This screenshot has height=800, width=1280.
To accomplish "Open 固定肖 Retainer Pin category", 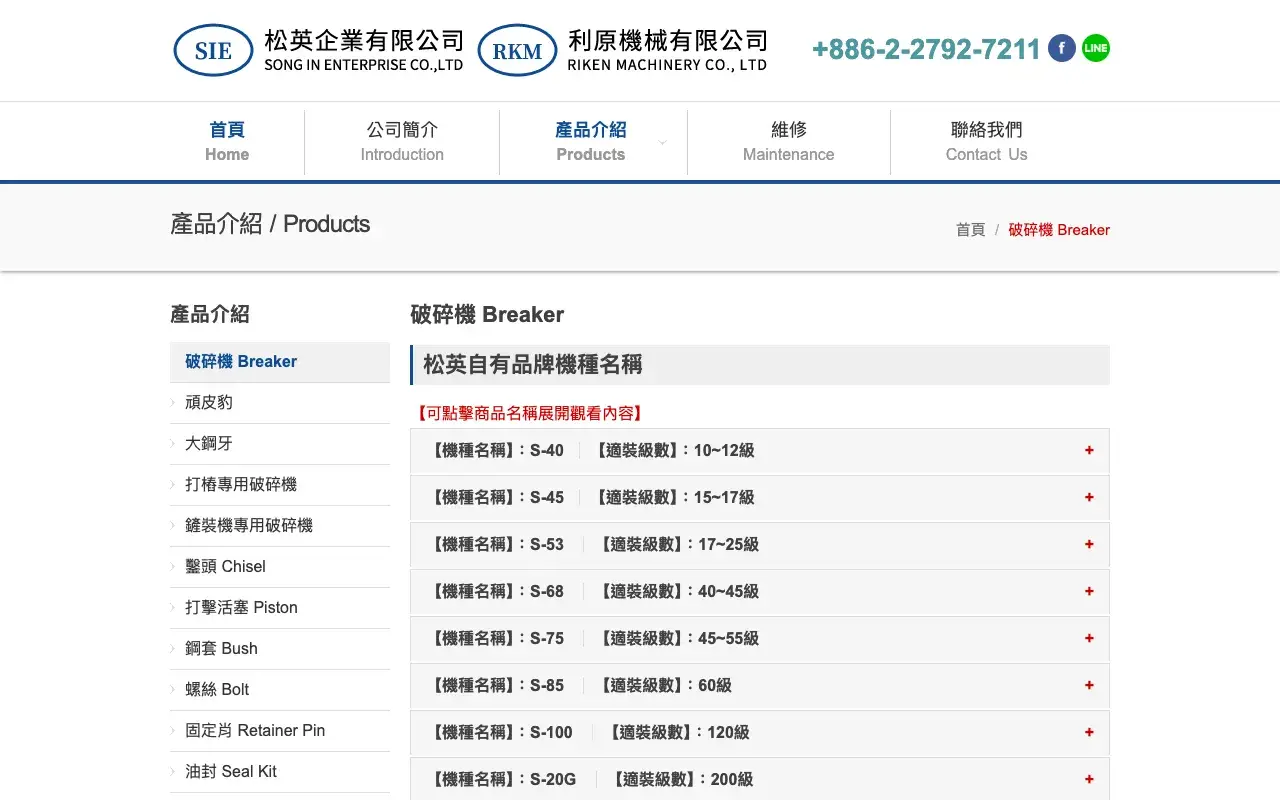I will click(280, 731).
